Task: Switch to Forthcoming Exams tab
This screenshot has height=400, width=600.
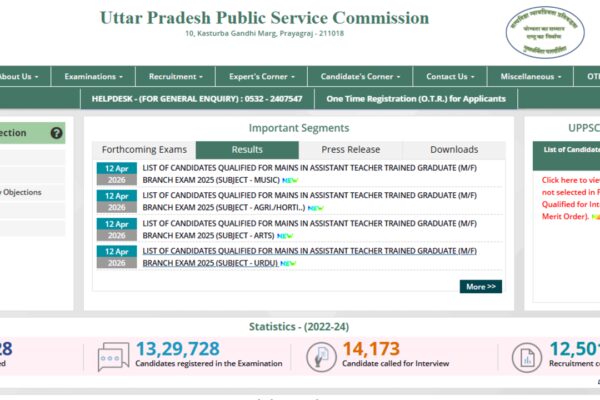Action: click(x=144, y=150)
